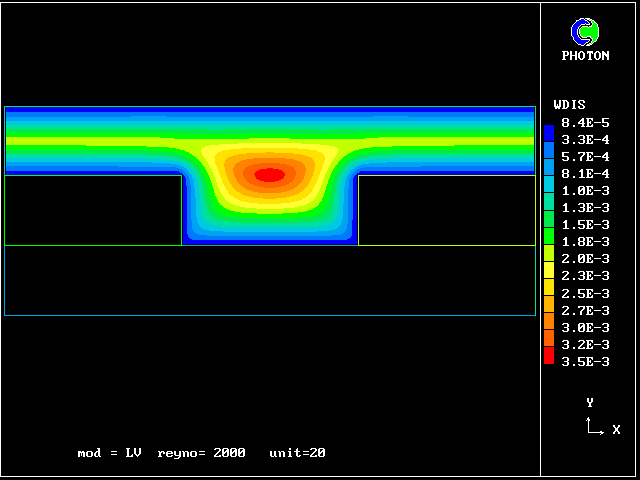The image size is (640, 480).
Task: Click the X-Y axis orientation indicator
Action: (x=596, y=424)
